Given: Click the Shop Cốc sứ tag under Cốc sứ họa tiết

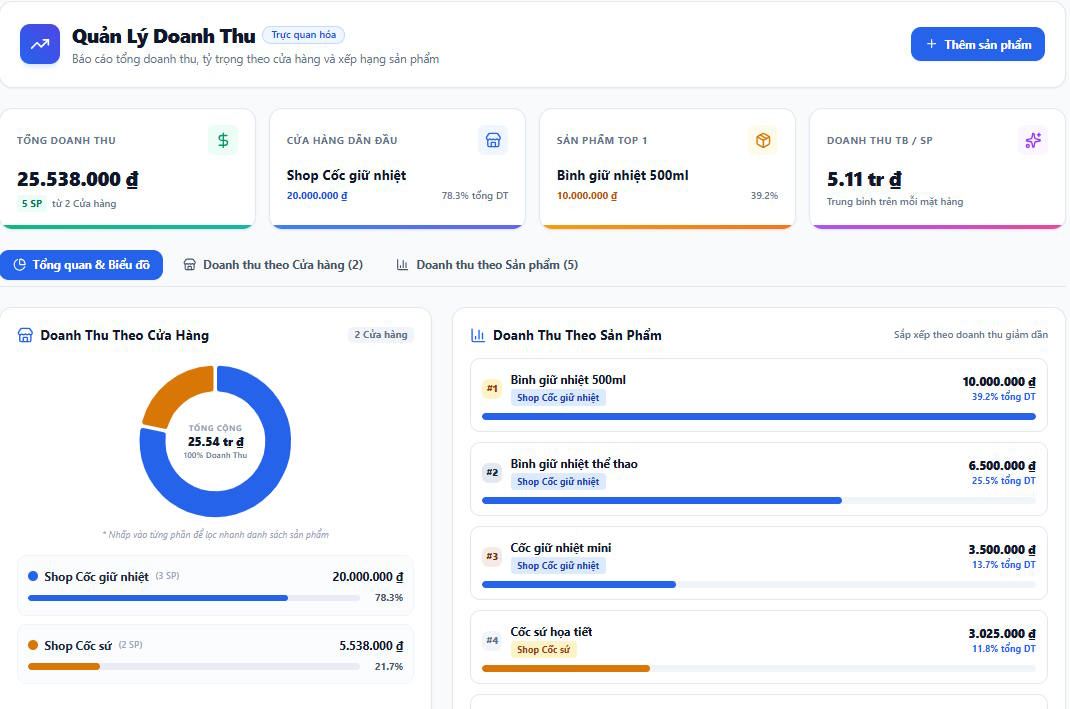Looking at the screenshot, I should tap(543, 650).
